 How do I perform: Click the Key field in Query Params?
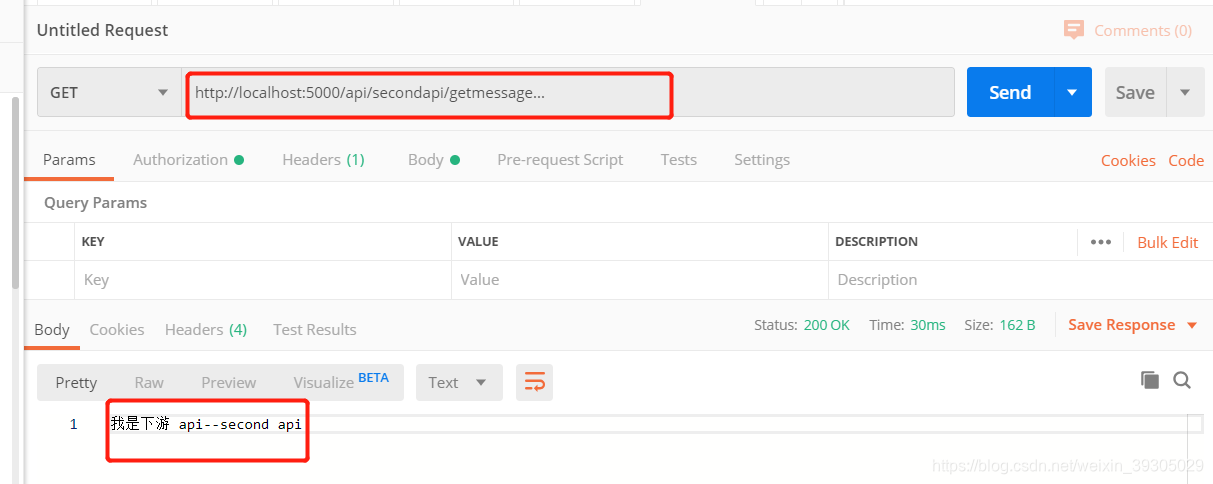click(x=263, y=280)
